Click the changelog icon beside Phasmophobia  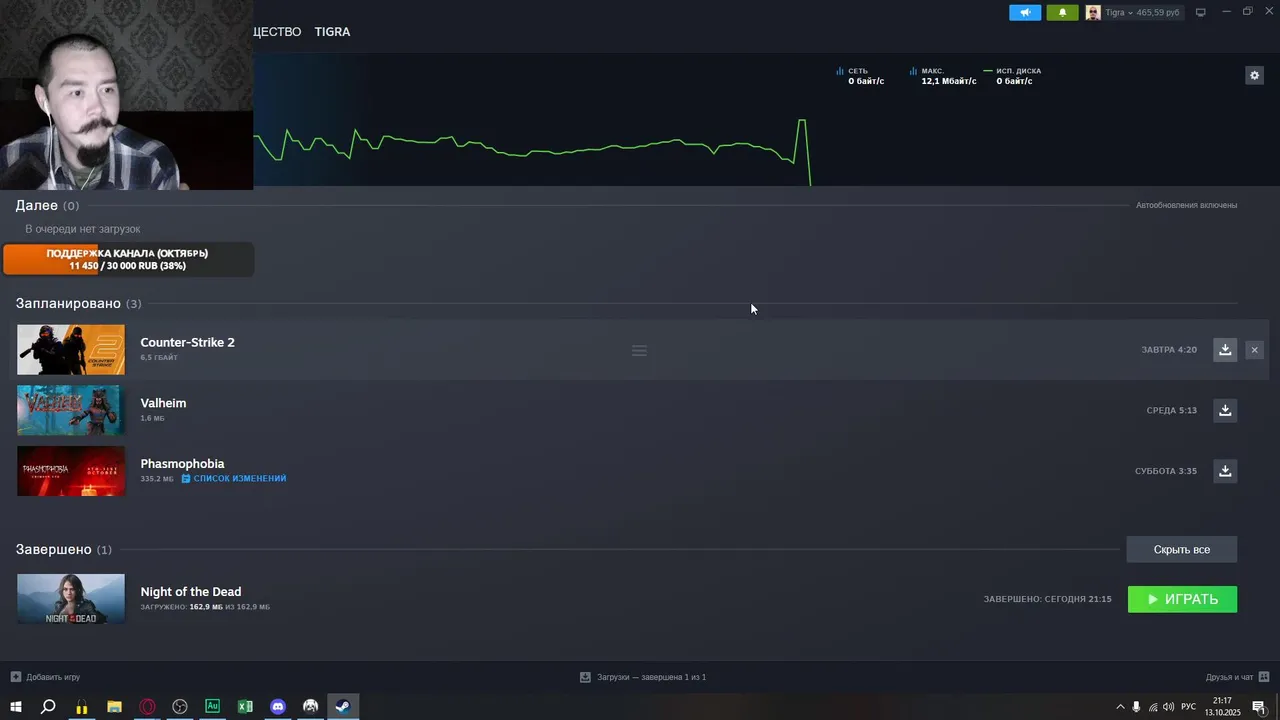[186, 479]
